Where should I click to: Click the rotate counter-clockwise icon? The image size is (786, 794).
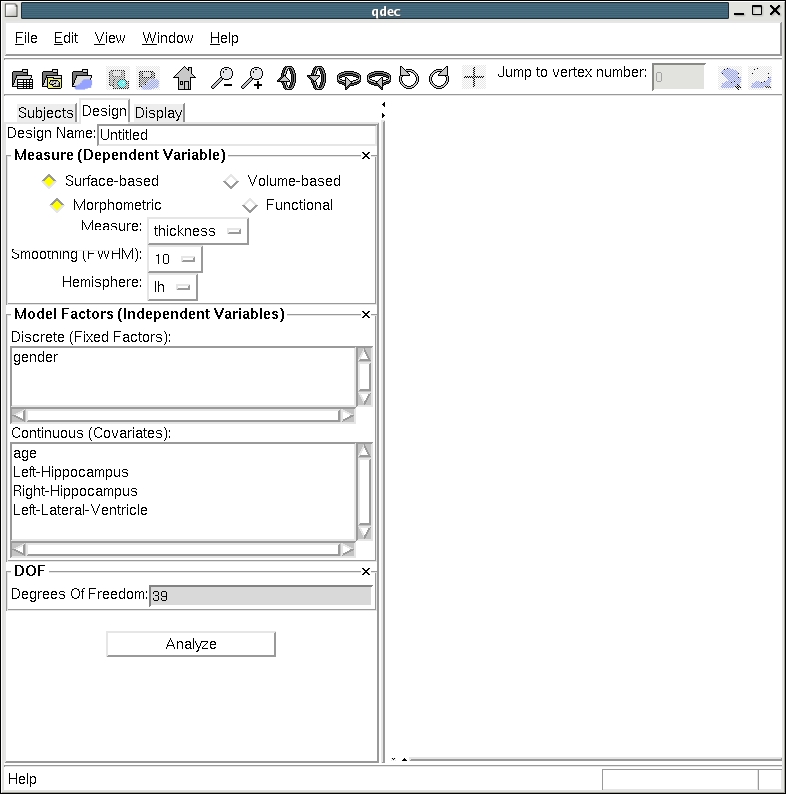click(x=408, y=78)
